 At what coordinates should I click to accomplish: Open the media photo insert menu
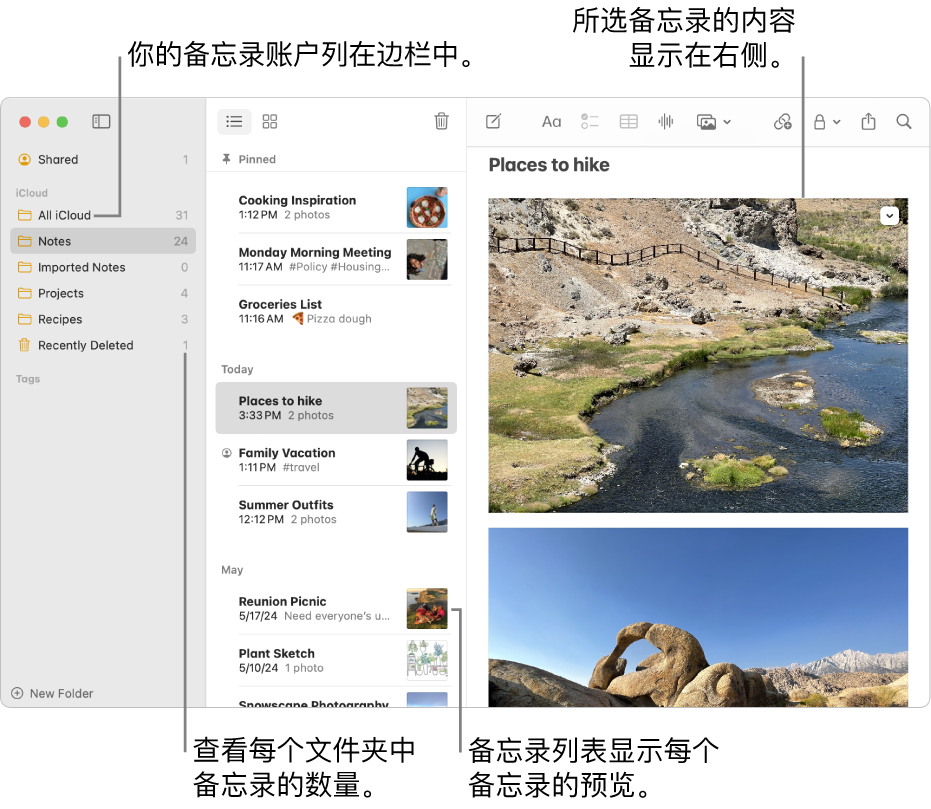[x=713, y=122]
